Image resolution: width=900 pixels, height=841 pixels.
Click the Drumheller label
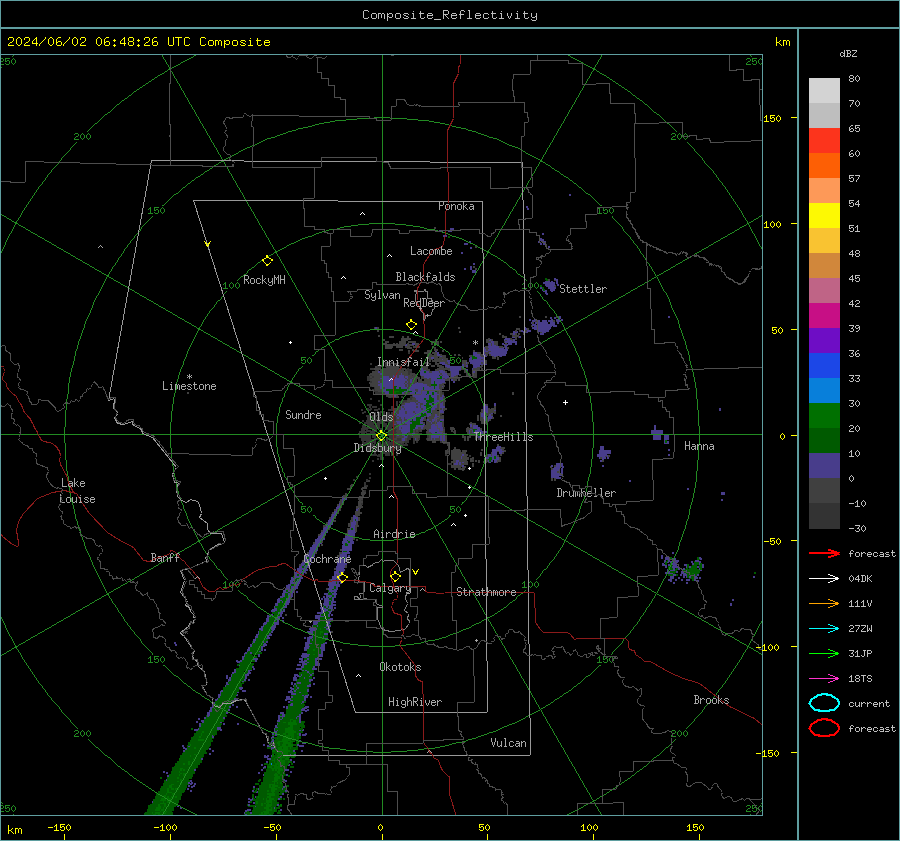pyautogui.click(x=586, y=493)
